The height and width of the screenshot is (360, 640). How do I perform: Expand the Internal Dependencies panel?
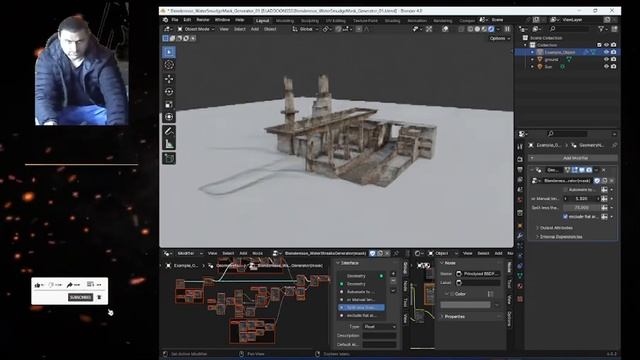point(561,237)
